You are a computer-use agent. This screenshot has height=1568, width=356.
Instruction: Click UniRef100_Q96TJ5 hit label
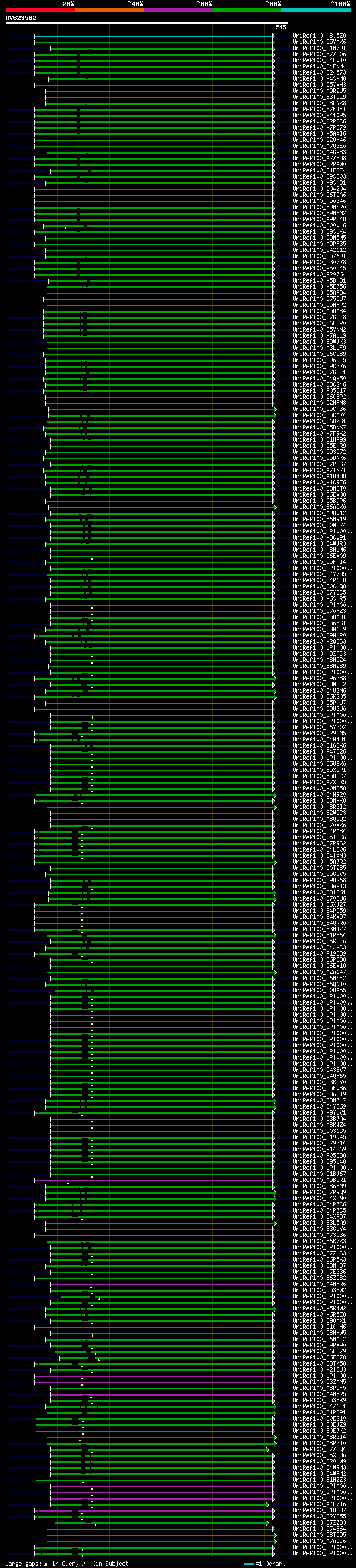coord(319,360)
